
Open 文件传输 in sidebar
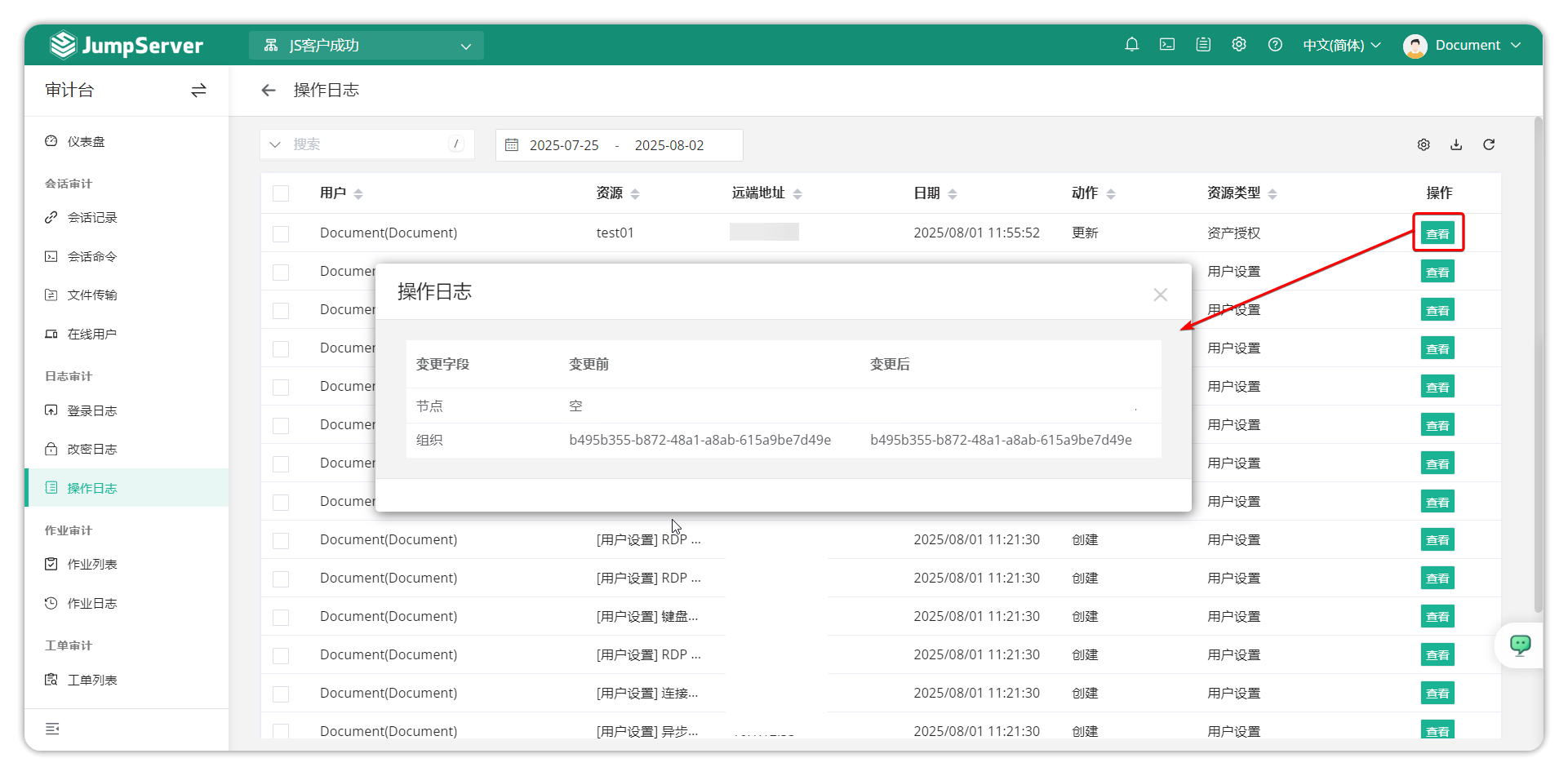(127, 295)
